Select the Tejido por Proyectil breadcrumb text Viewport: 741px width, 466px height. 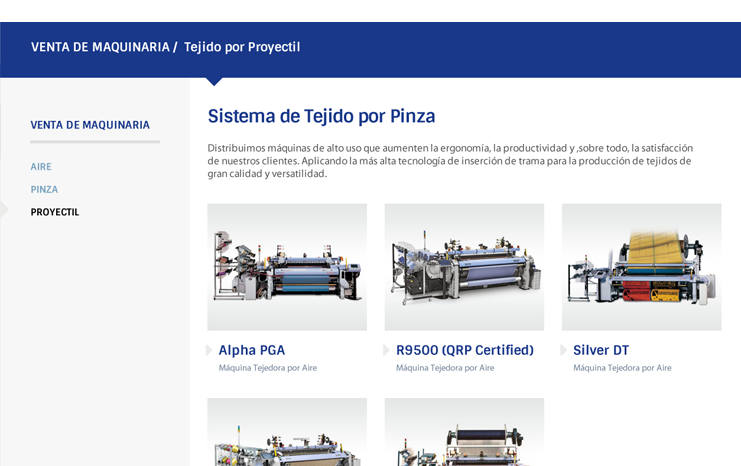tap(242, 47)
